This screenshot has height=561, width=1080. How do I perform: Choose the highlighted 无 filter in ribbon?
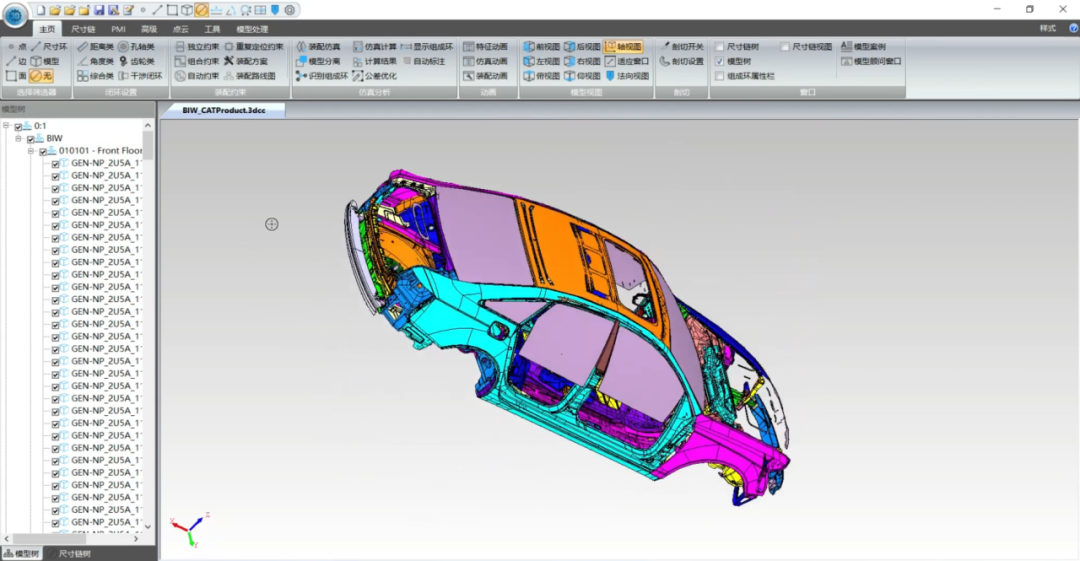[41, 76]
